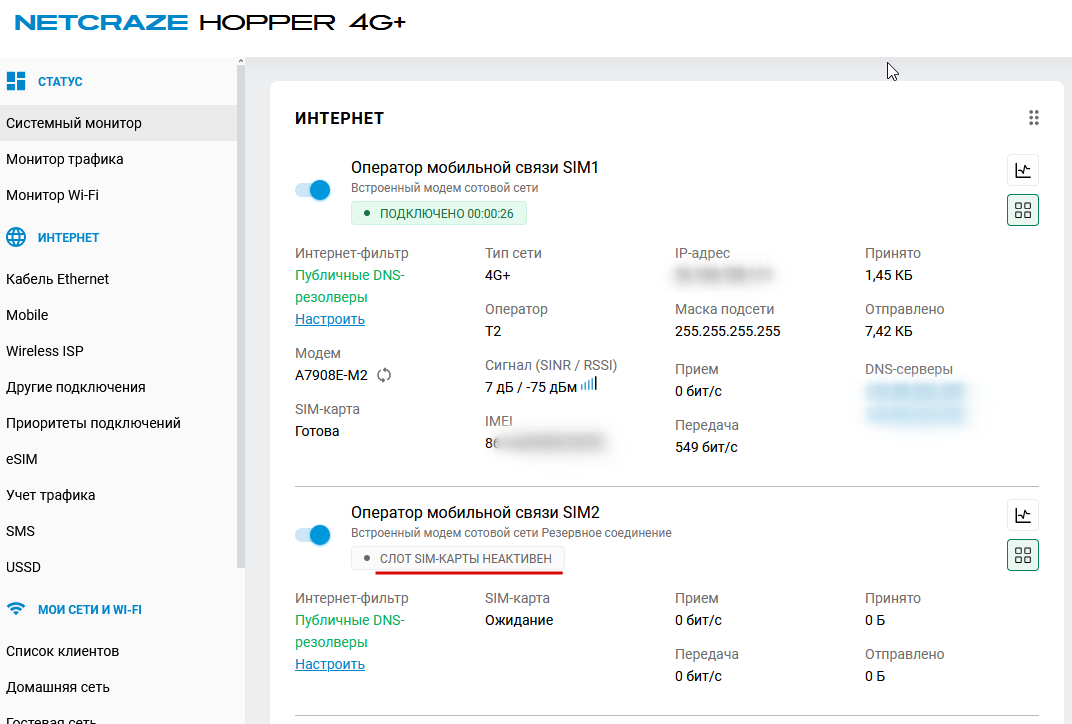Click the Internet section globe icon
Screen dimensions: 1072x724
[16, 237]
